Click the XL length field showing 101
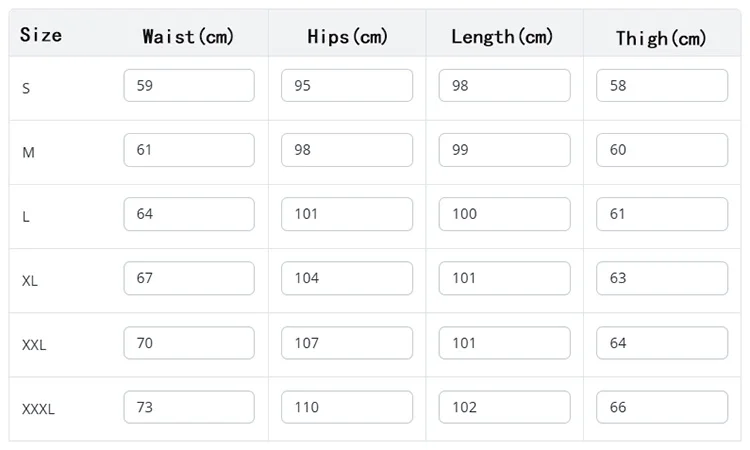750x450 pixels. 504,278
